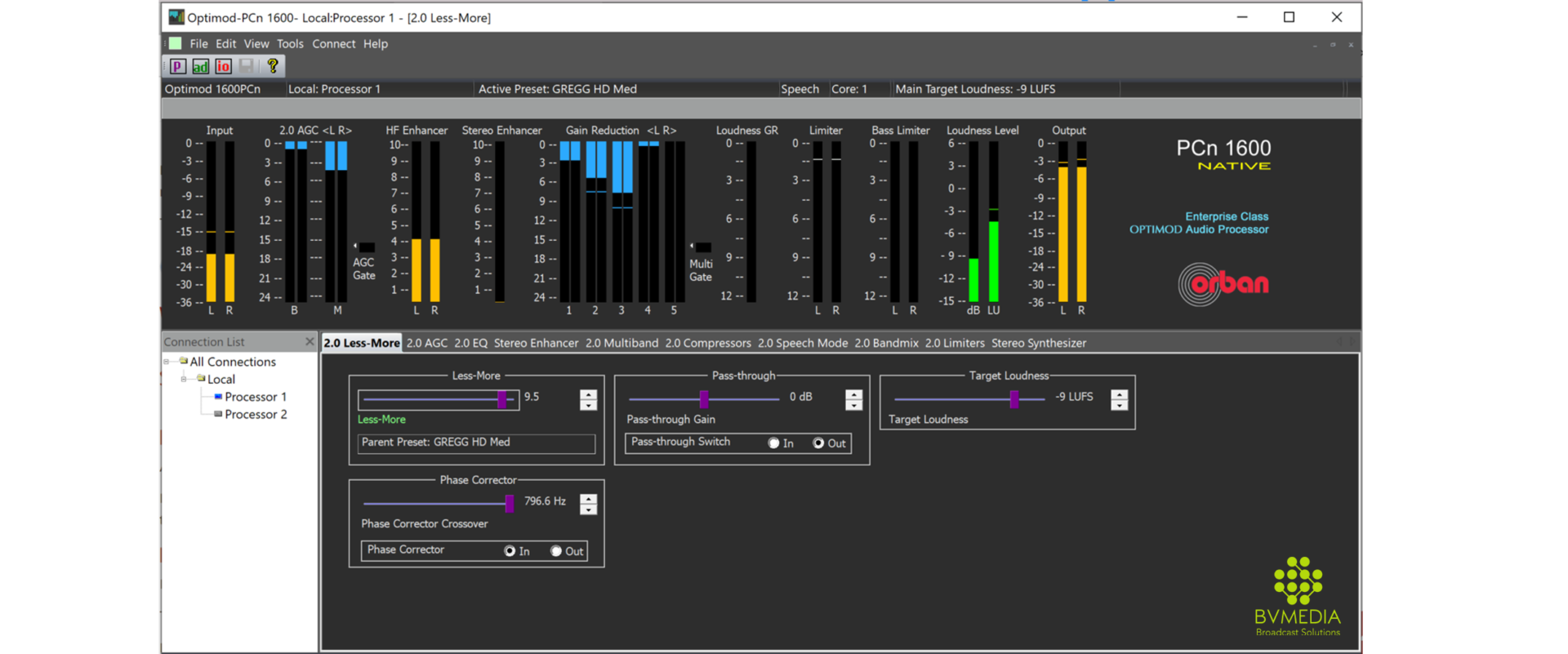This screenshot has width=1568, height=654.
Task: Click the Optimod app icon in title bar
Action: point(176,17)
